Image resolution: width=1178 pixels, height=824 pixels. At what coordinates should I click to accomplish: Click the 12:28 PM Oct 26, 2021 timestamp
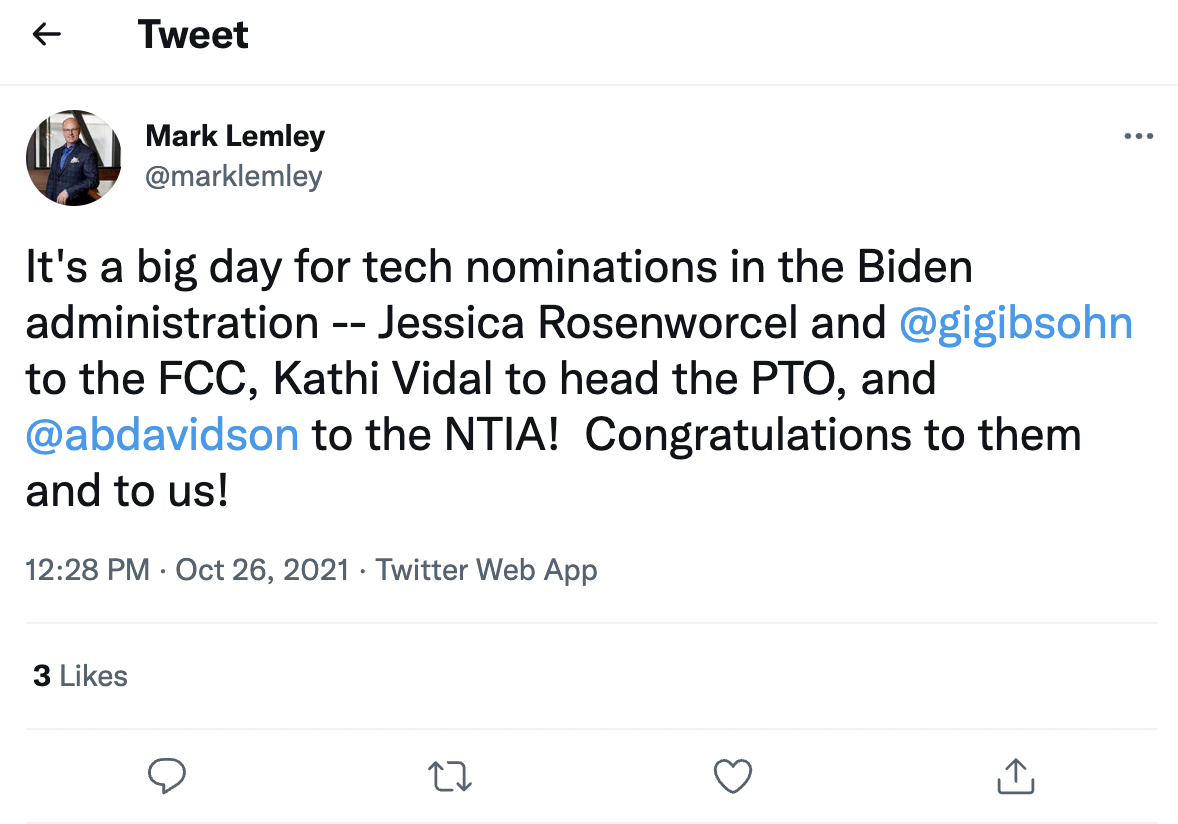pos(187,570)
